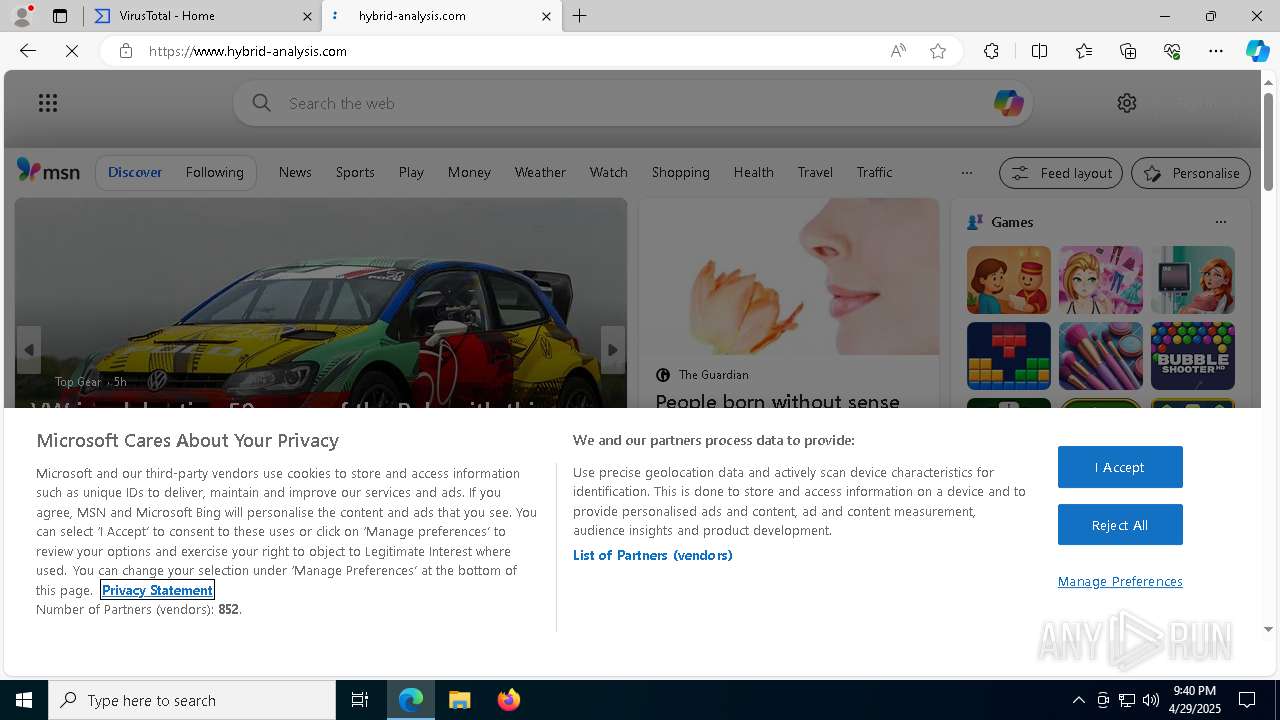View site information lock icon
Screen dimensions: 1280x720
[126, 51]
